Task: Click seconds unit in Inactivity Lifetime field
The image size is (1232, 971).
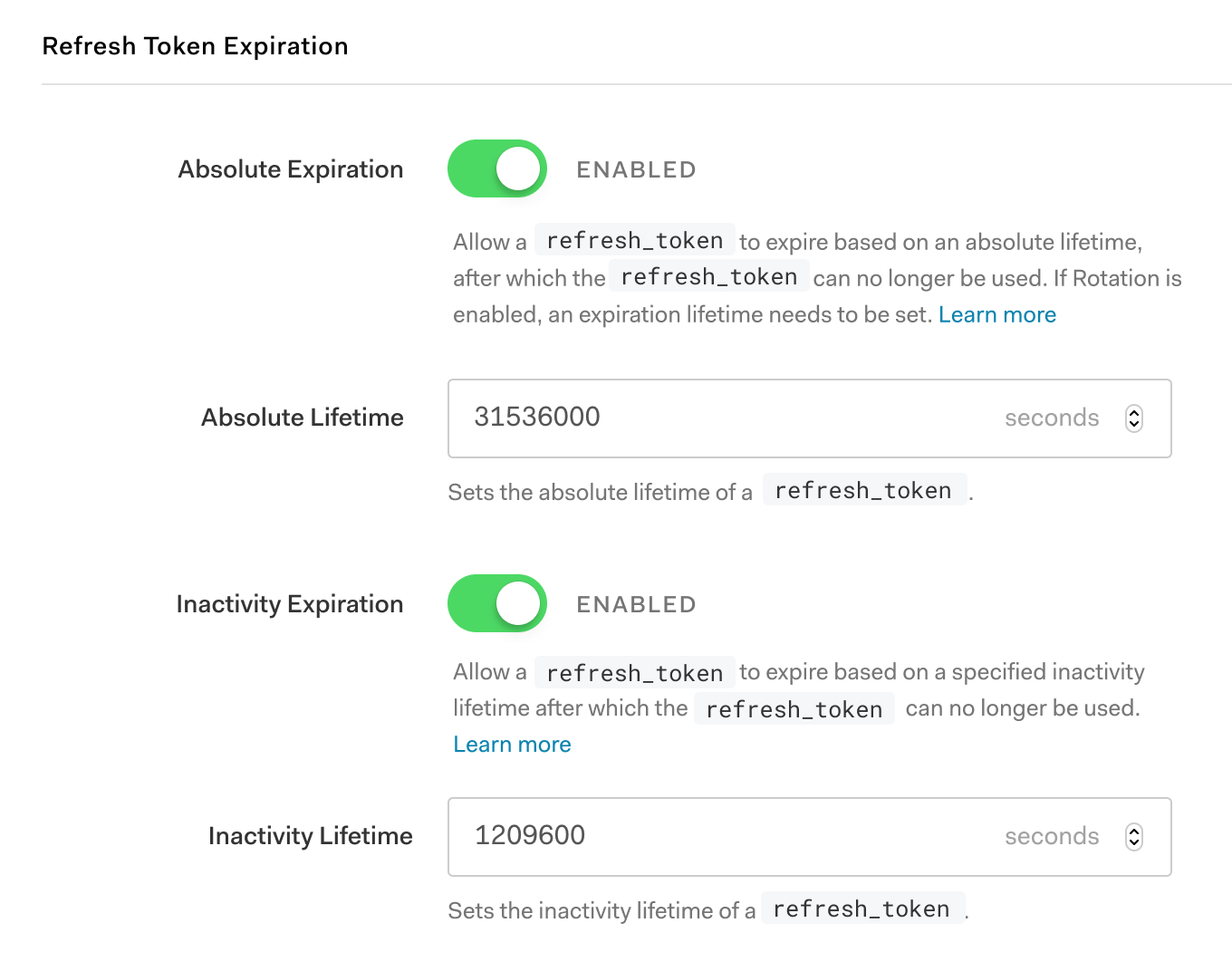Action: click(x=1052, y=836)
